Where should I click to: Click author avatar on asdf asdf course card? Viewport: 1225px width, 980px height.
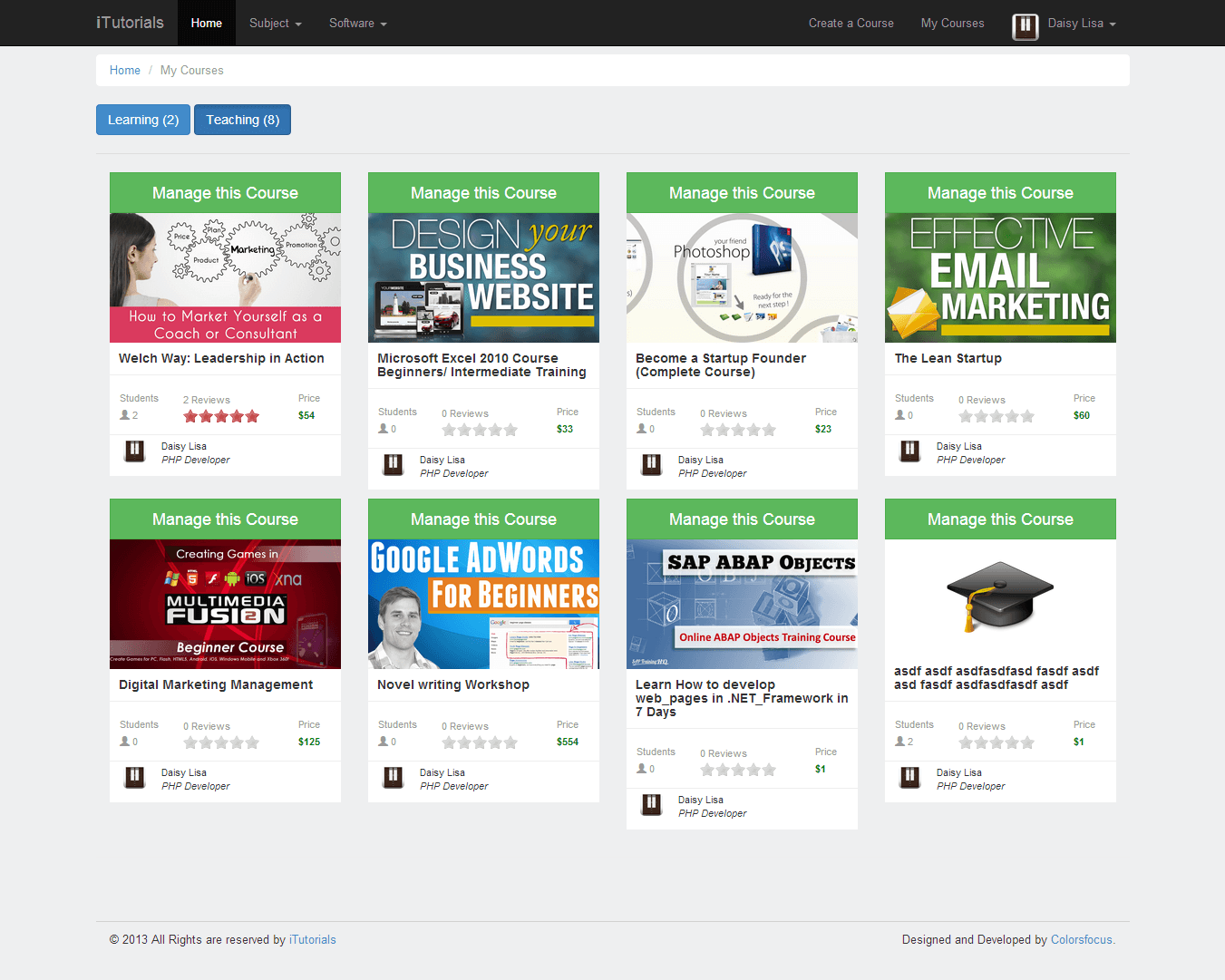(x=910, y=777)
